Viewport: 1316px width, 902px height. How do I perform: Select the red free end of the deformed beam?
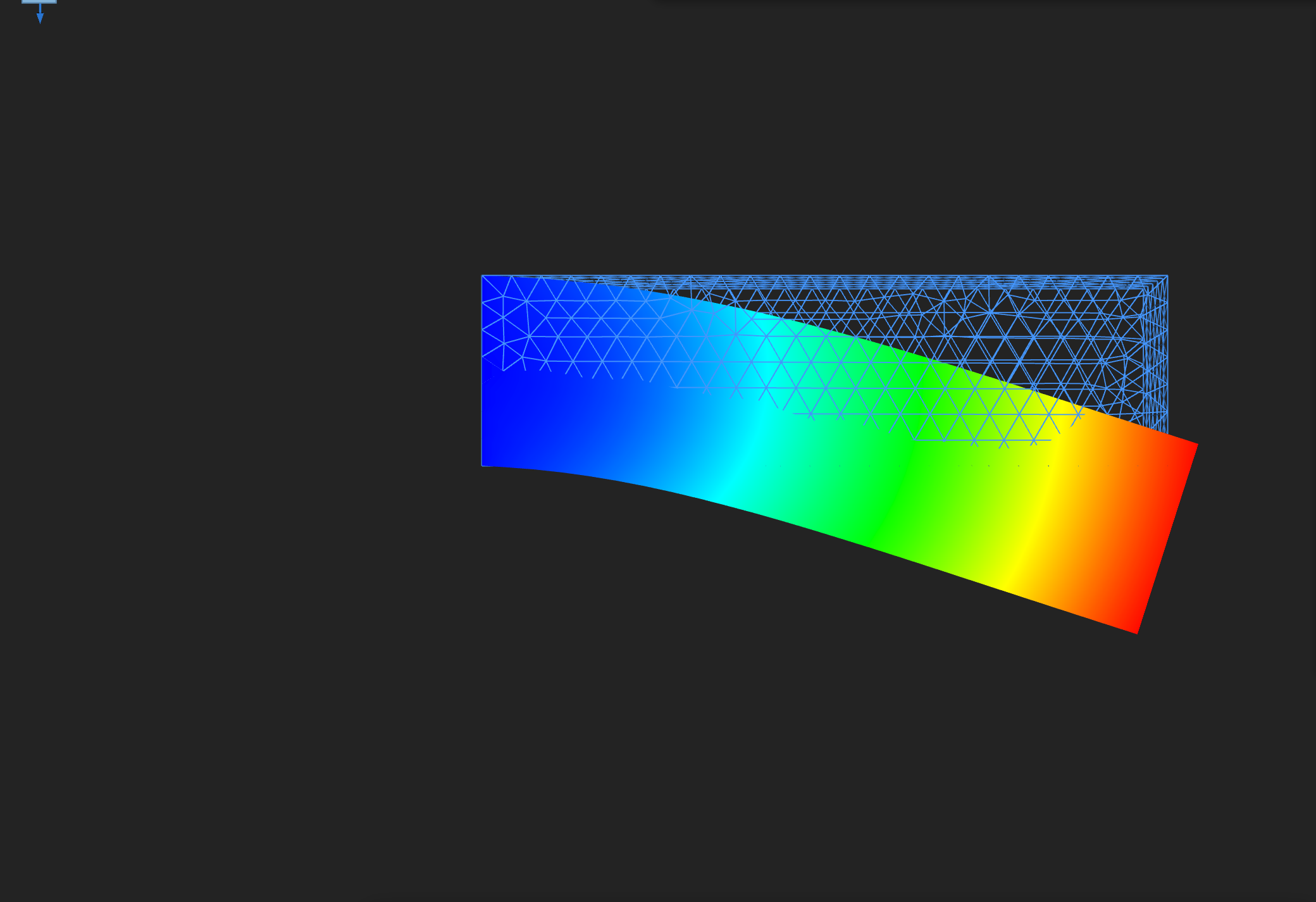tap(1167, 538)
